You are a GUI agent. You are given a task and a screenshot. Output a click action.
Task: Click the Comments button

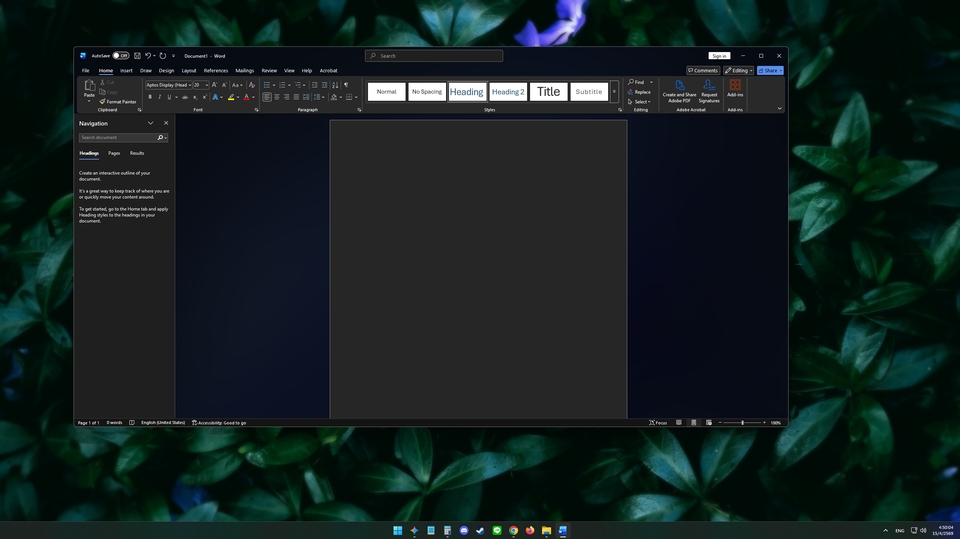pos(703,71)
